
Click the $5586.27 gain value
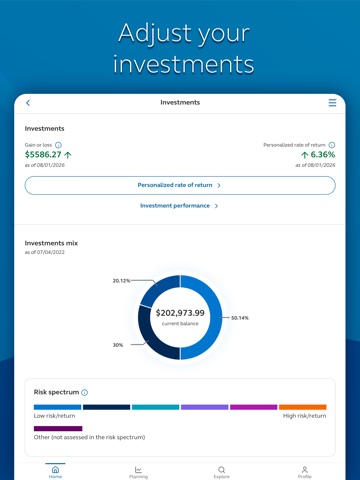43,155
